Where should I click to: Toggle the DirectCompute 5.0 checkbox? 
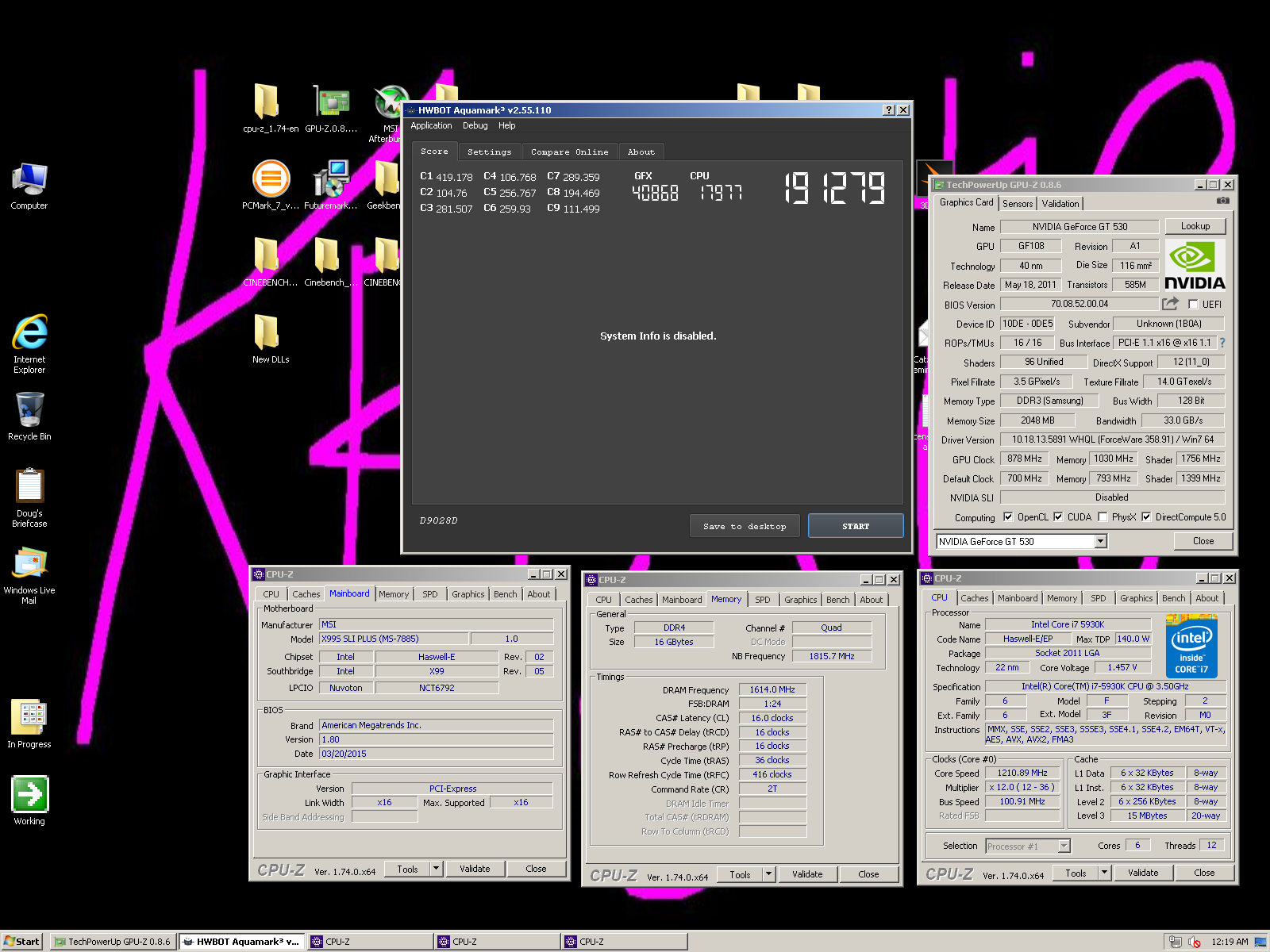1146,517
